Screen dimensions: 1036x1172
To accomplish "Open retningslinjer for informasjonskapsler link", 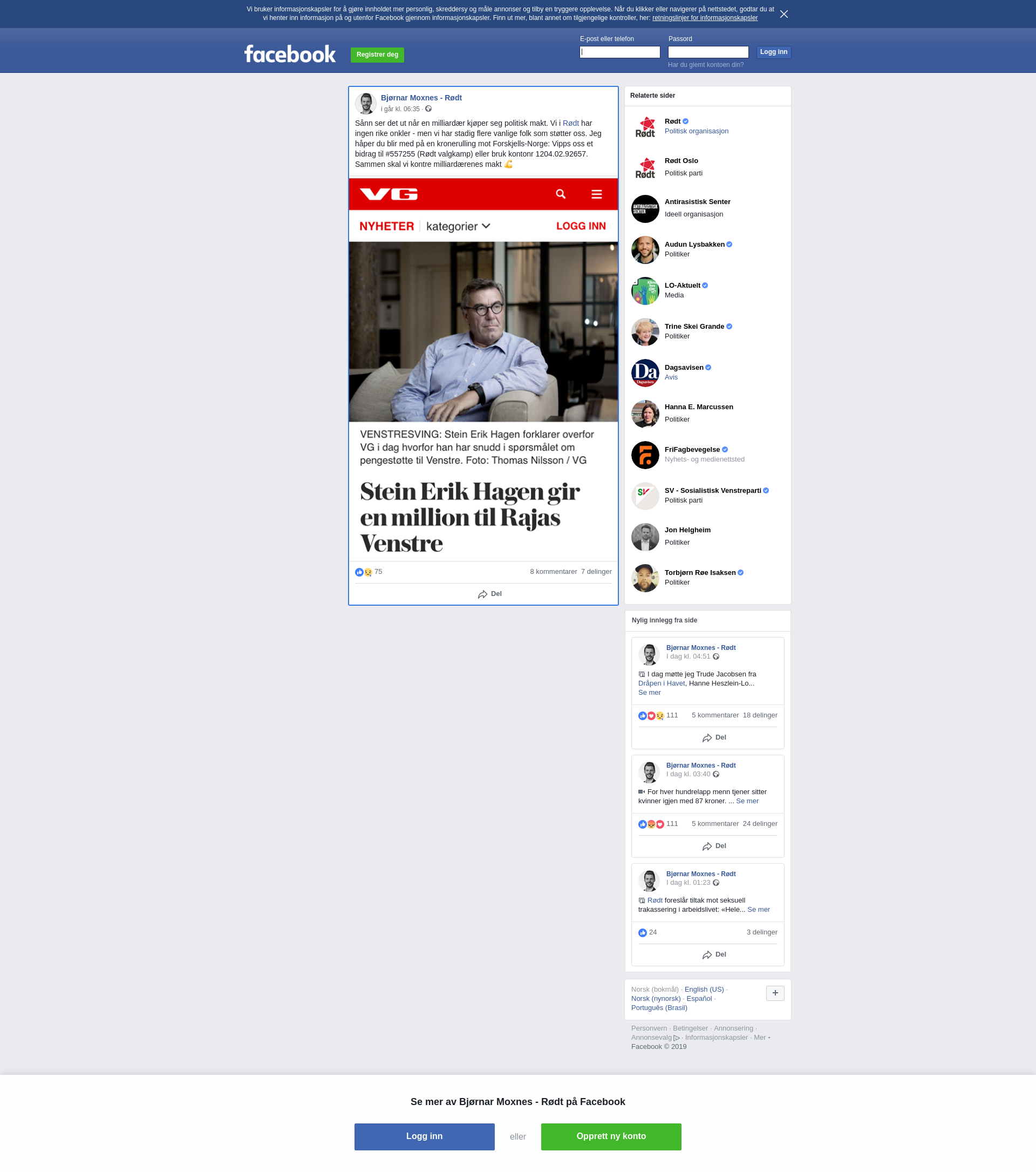I will [x=705, y=18].
